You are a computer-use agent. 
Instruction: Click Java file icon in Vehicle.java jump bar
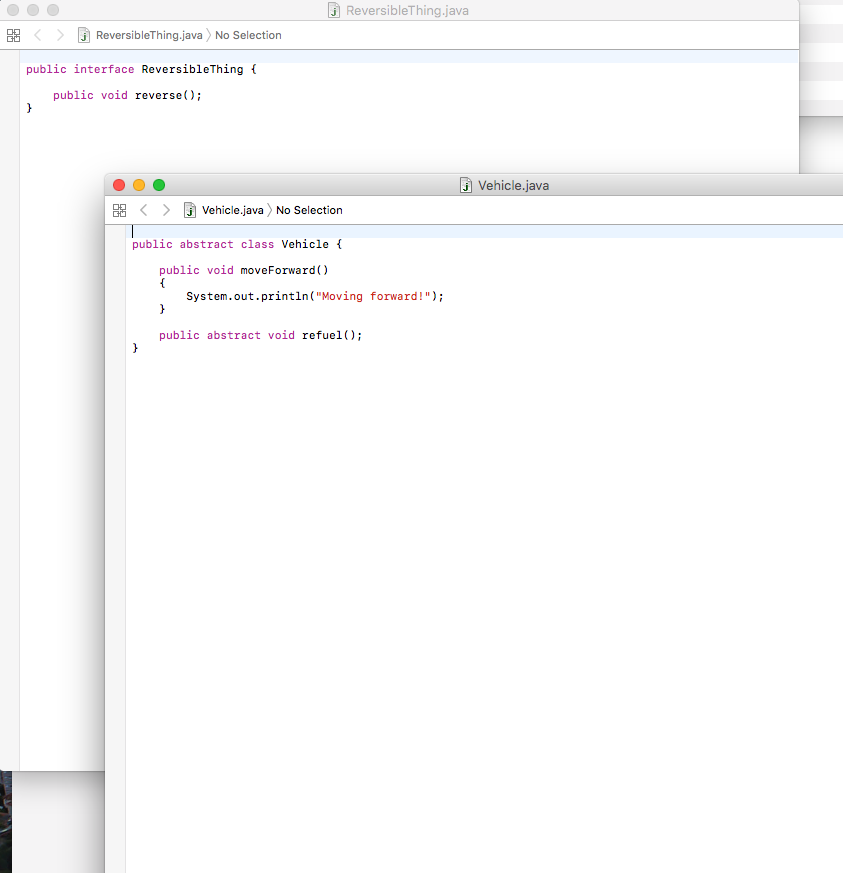pyautogui.click(x=190, y=210)
